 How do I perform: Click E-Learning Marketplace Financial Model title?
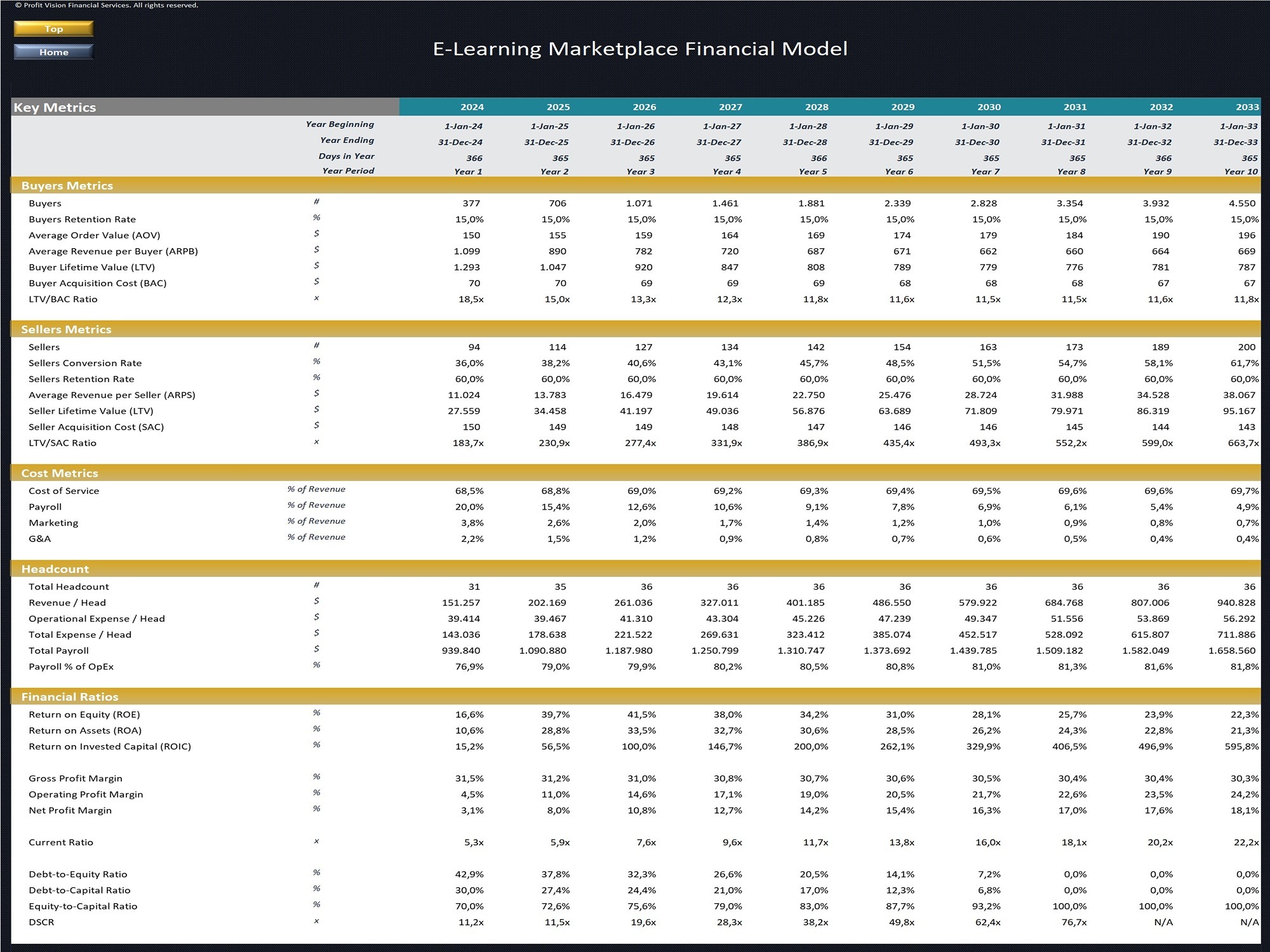(640, 49)
